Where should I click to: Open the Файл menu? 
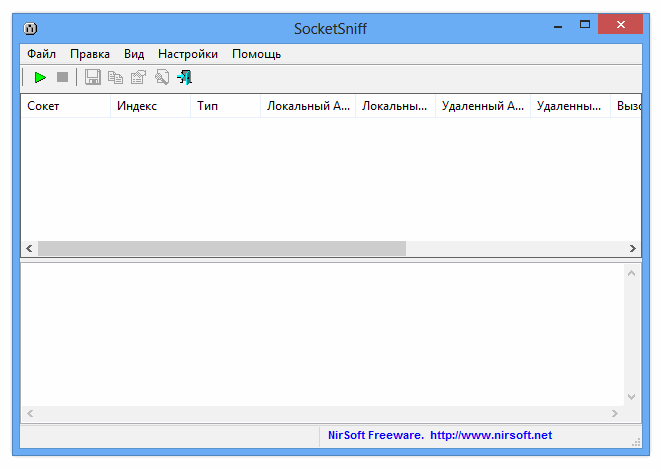point(41,54)
